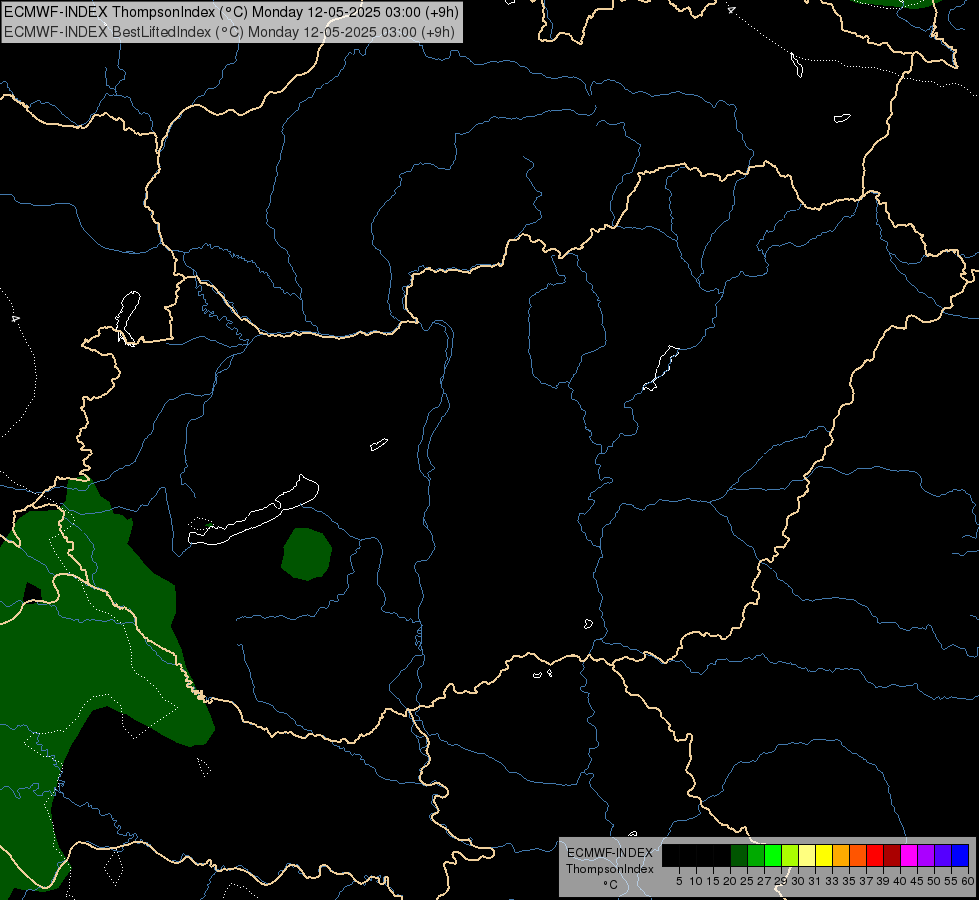Choose the magenta 40–45 legend swatch

[x=909, y=855]
